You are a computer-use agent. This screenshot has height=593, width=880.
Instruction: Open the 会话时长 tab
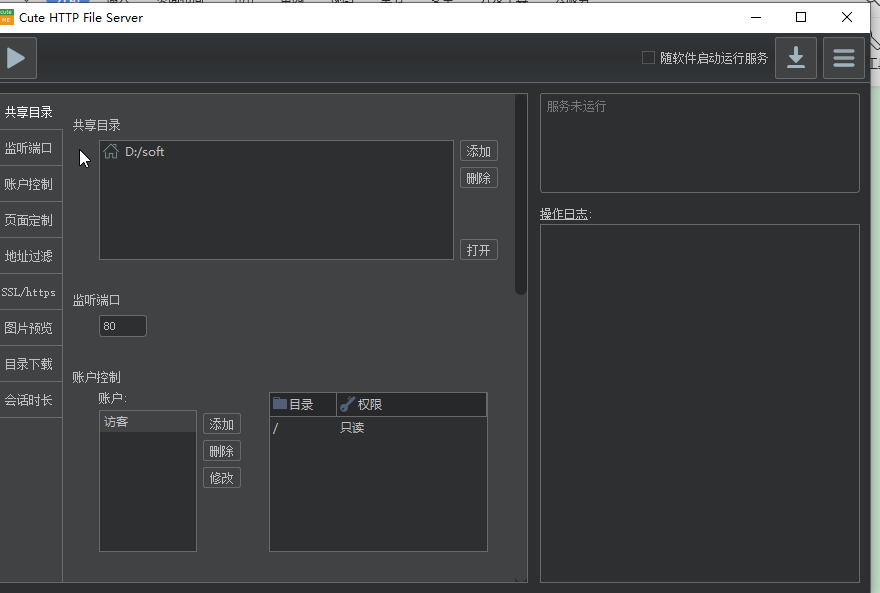pyautogui.click(x=29, y=399)
